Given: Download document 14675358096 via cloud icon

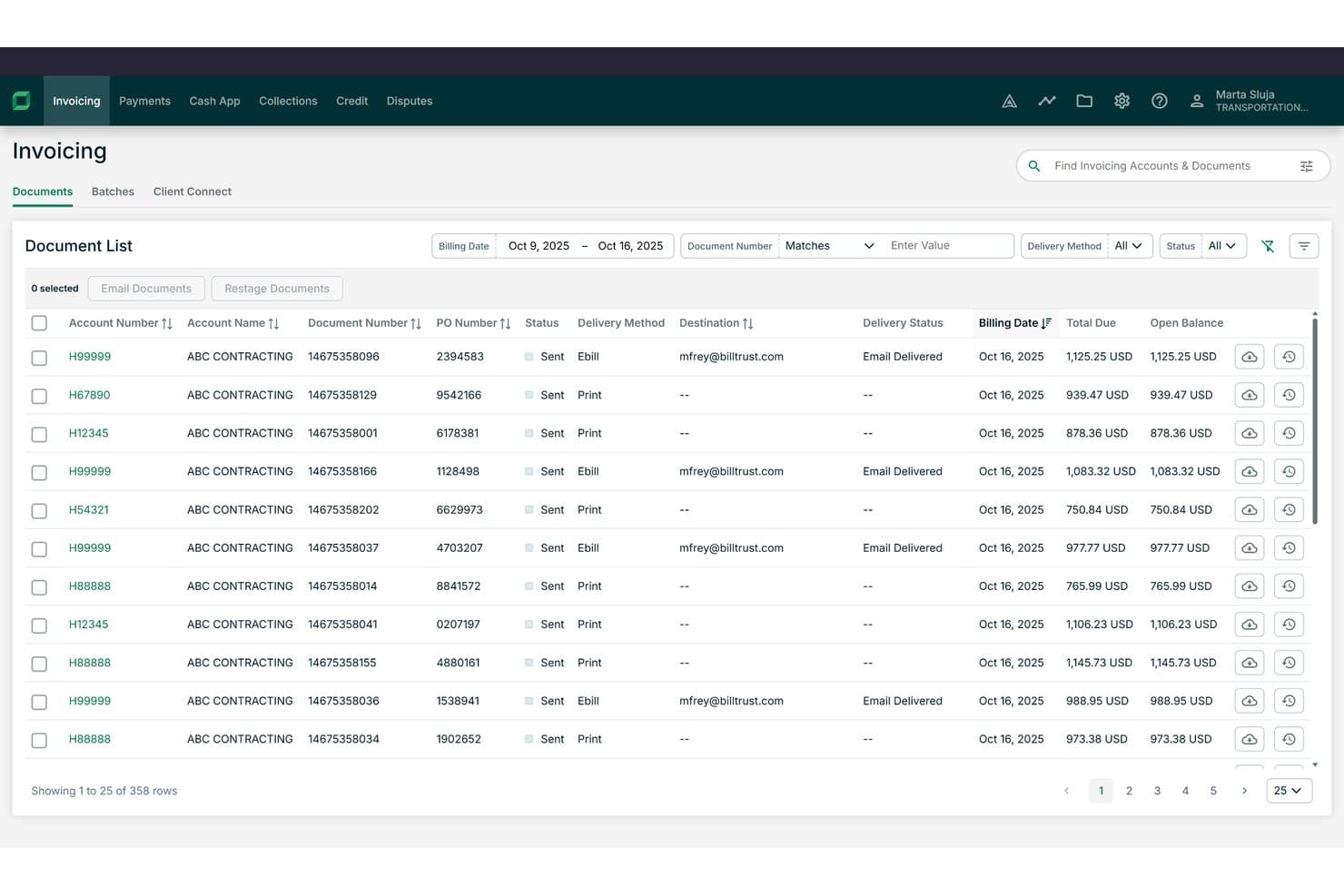Looking at the screenshot, I should coord(1250,357).
